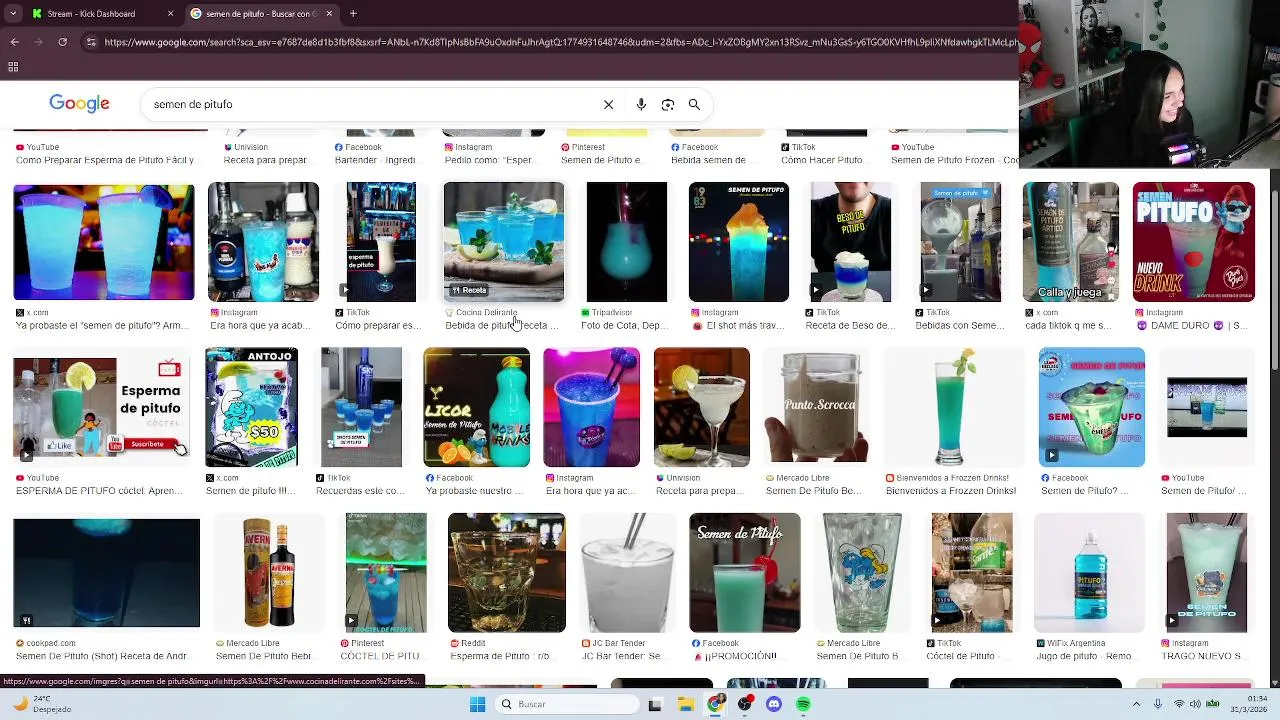This screenshot has height=720, width=1280.
Task: Open the Windows Start menu
Action: [x=477, y=704]
